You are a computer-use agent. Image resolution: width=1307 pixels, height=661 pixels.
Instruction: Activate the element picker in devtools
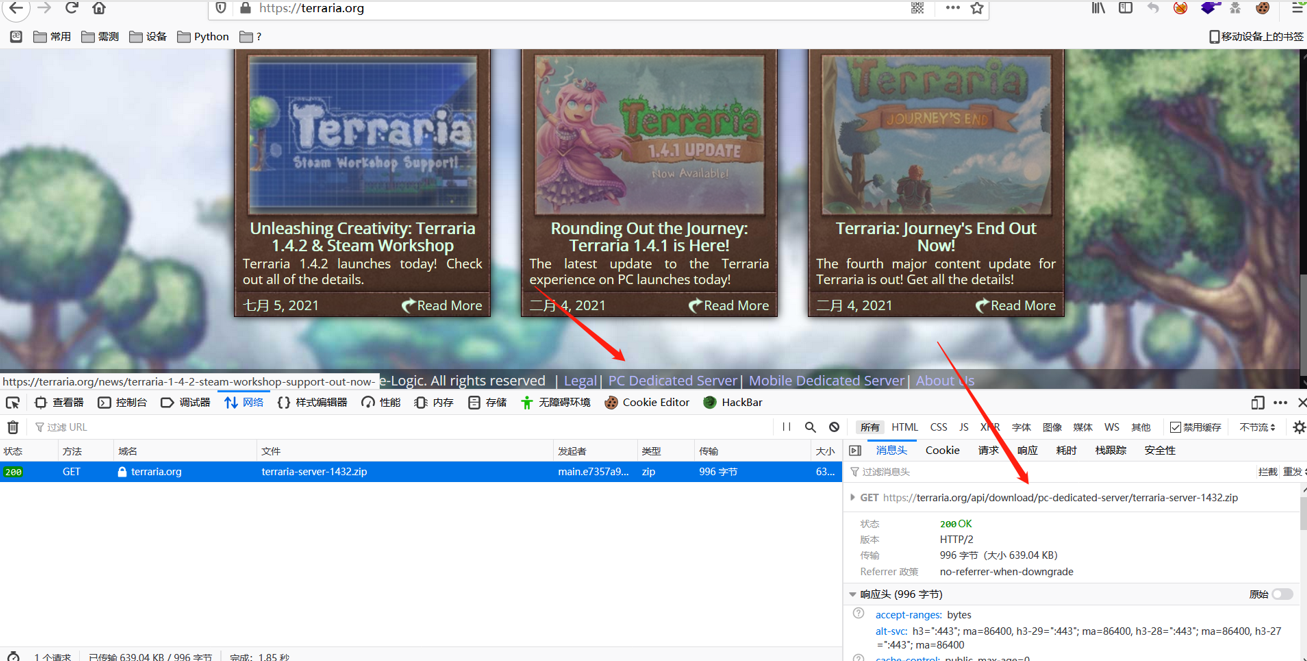click(13, 403)
